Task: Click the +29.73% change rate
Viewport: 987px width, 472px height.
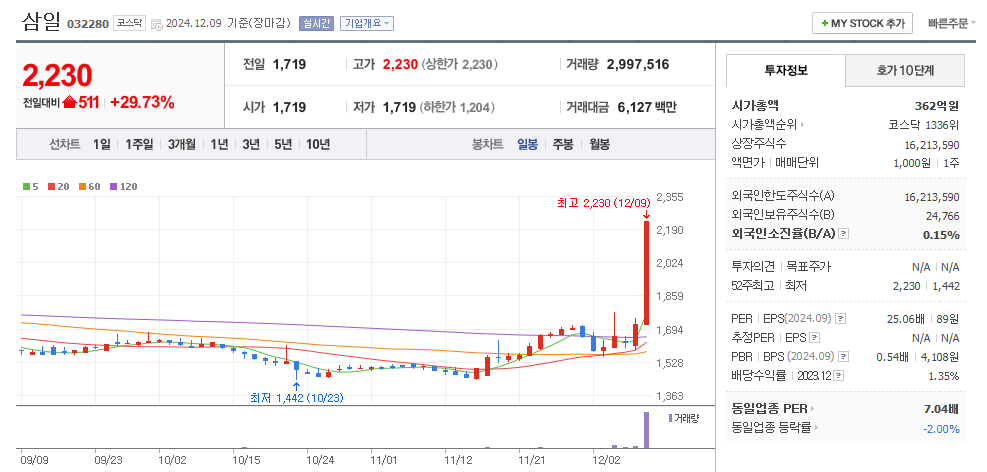Action: pos(142,103)
